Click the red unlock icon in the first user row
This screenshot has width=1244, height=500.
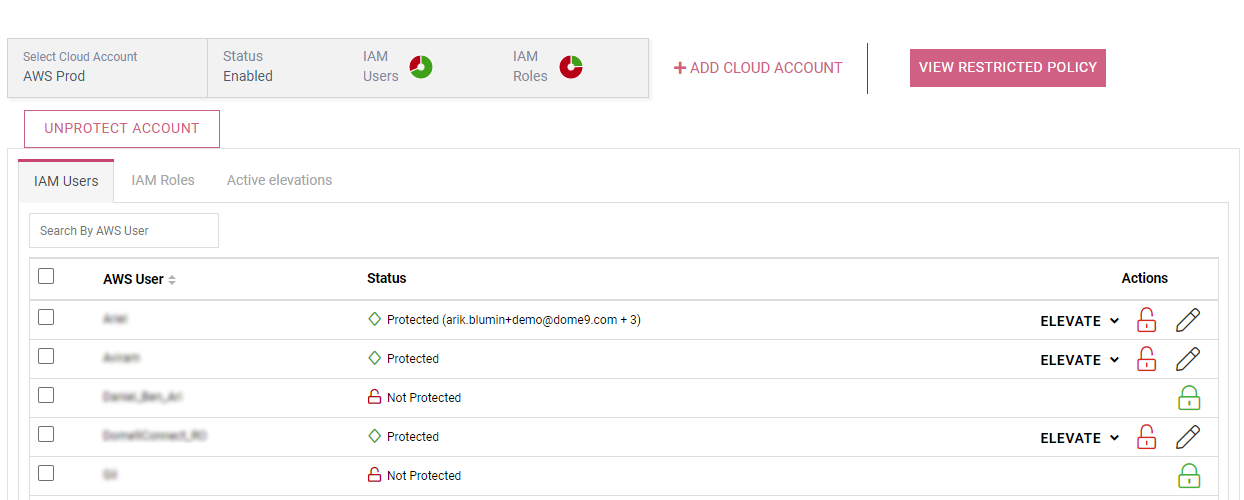pos(1147,321)
